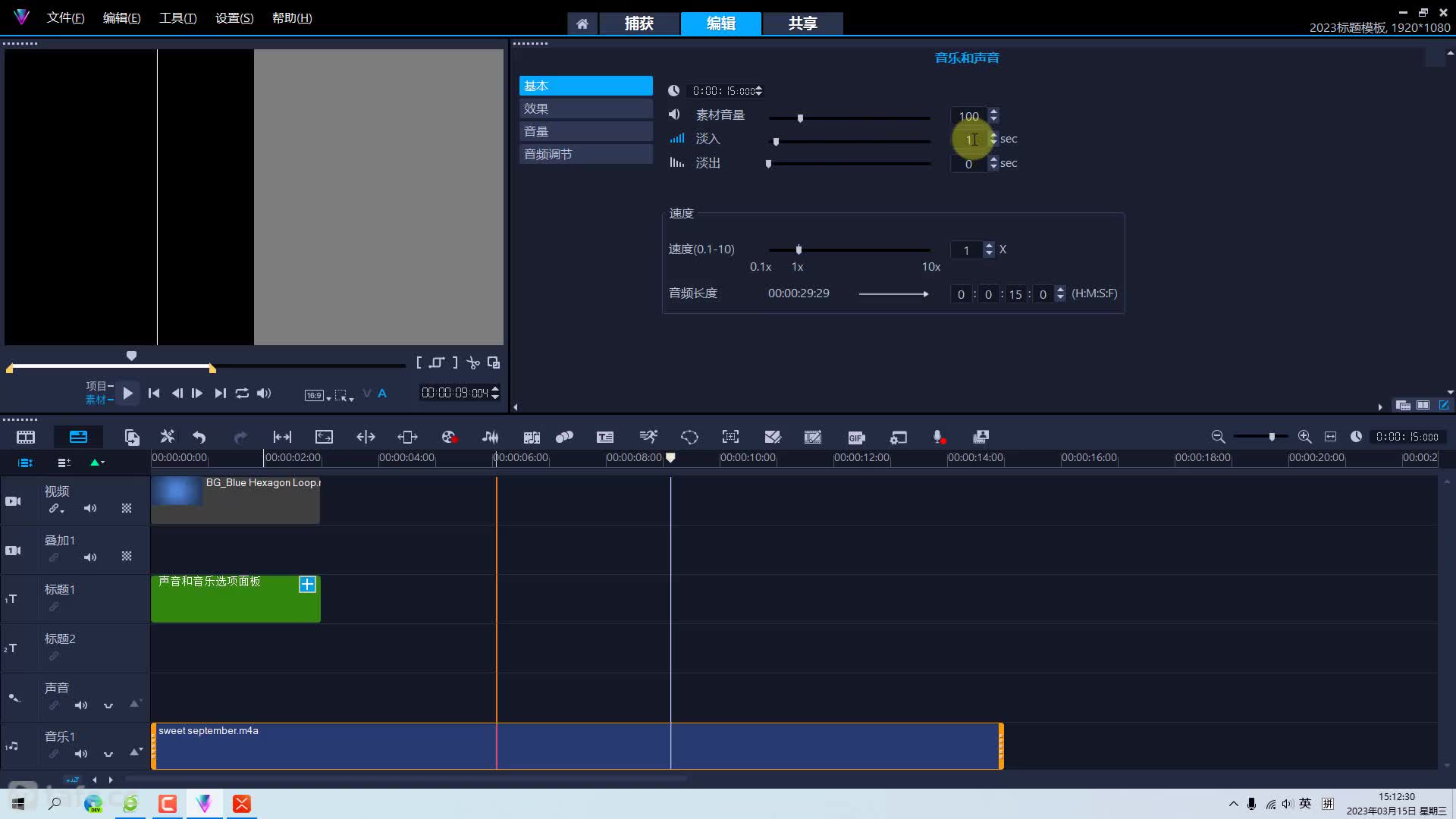Image resolution: width=1456 pixels, height=819 pixels.
Task: Select the 音量 options category
Action: pyautogui.click(x=585, y=131)
